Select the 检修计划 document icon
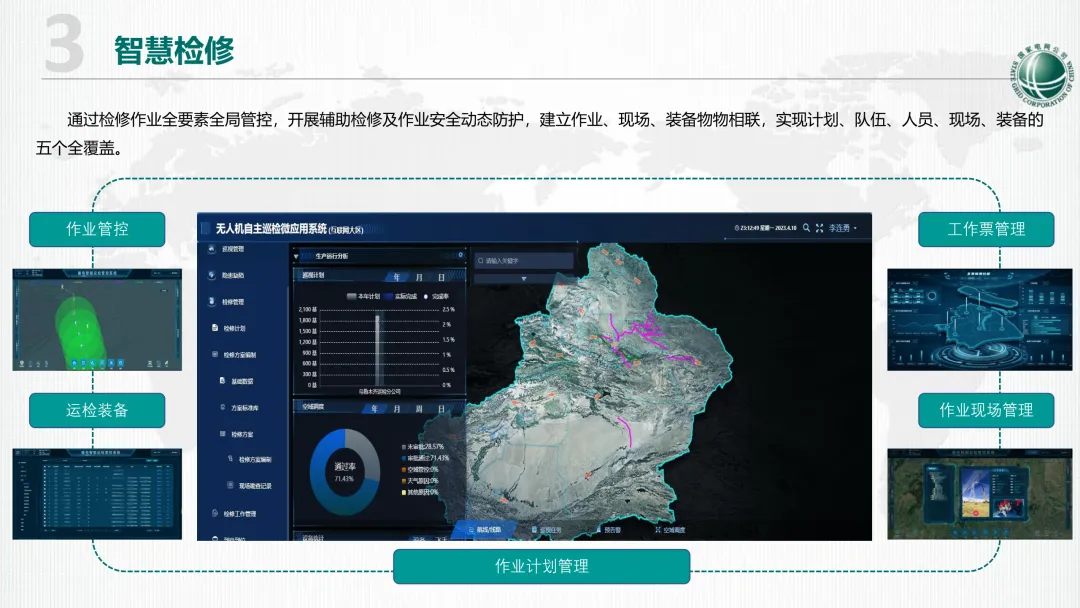Viewport: 1080px width, 608px height. click(x=216, y=328)
